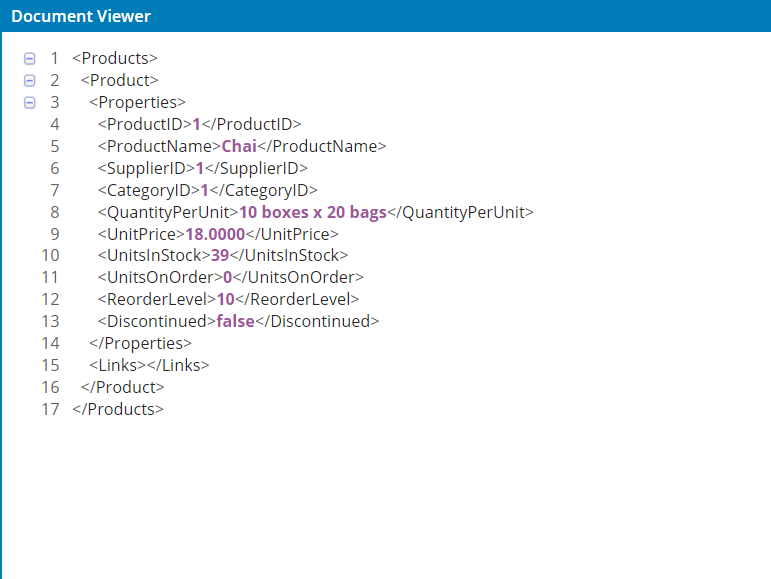Collapse the Properties node on line 3

[29, 103]
